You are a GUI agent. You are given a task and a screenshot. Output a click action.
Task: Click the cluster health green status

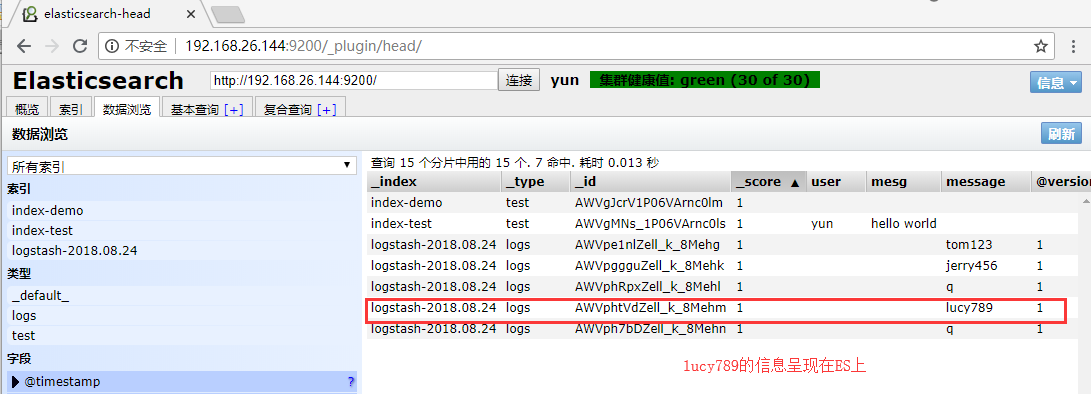[x=704, y=80]
